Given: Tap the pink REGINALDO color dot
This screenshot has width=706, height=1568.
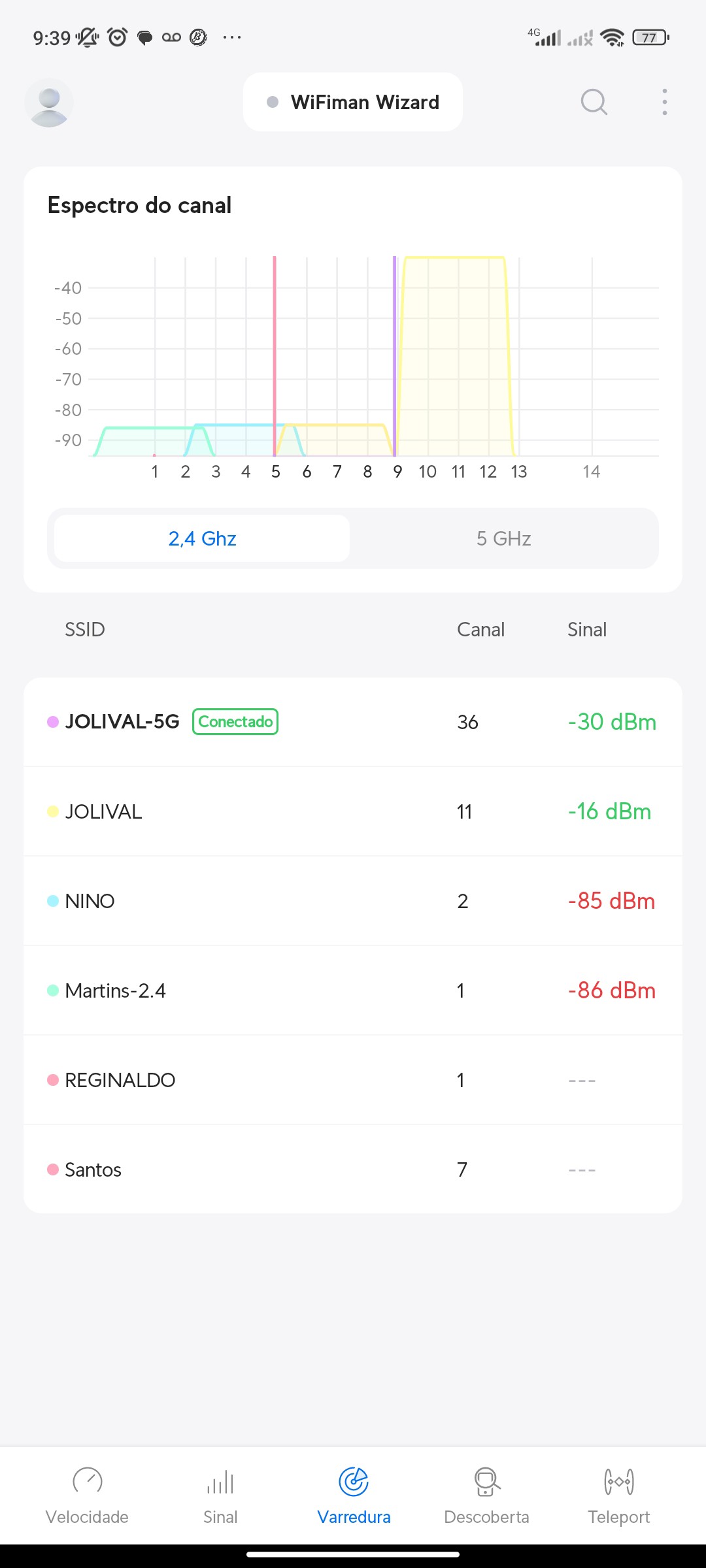Looking at the screenshot, I should [53, 1080].
